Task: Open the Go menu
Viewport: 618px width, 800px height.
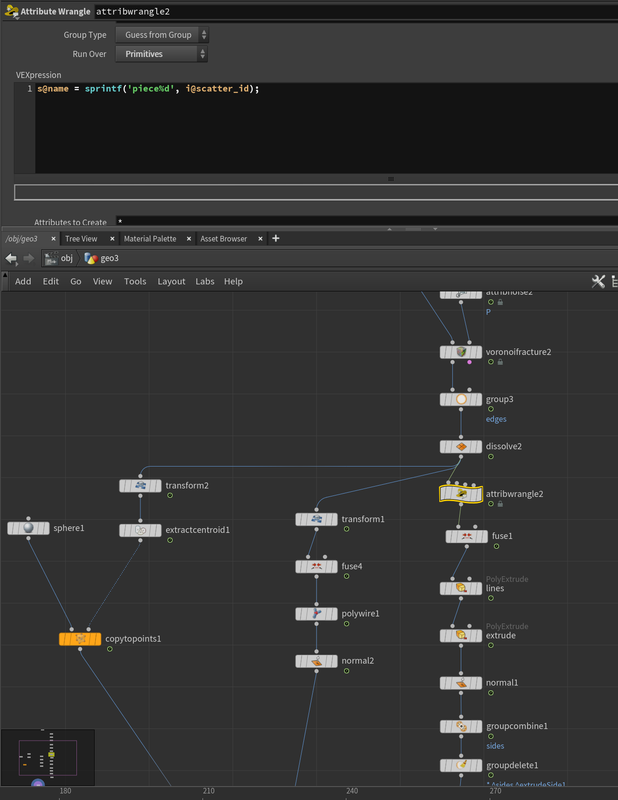Action: [x=76, y=281]
